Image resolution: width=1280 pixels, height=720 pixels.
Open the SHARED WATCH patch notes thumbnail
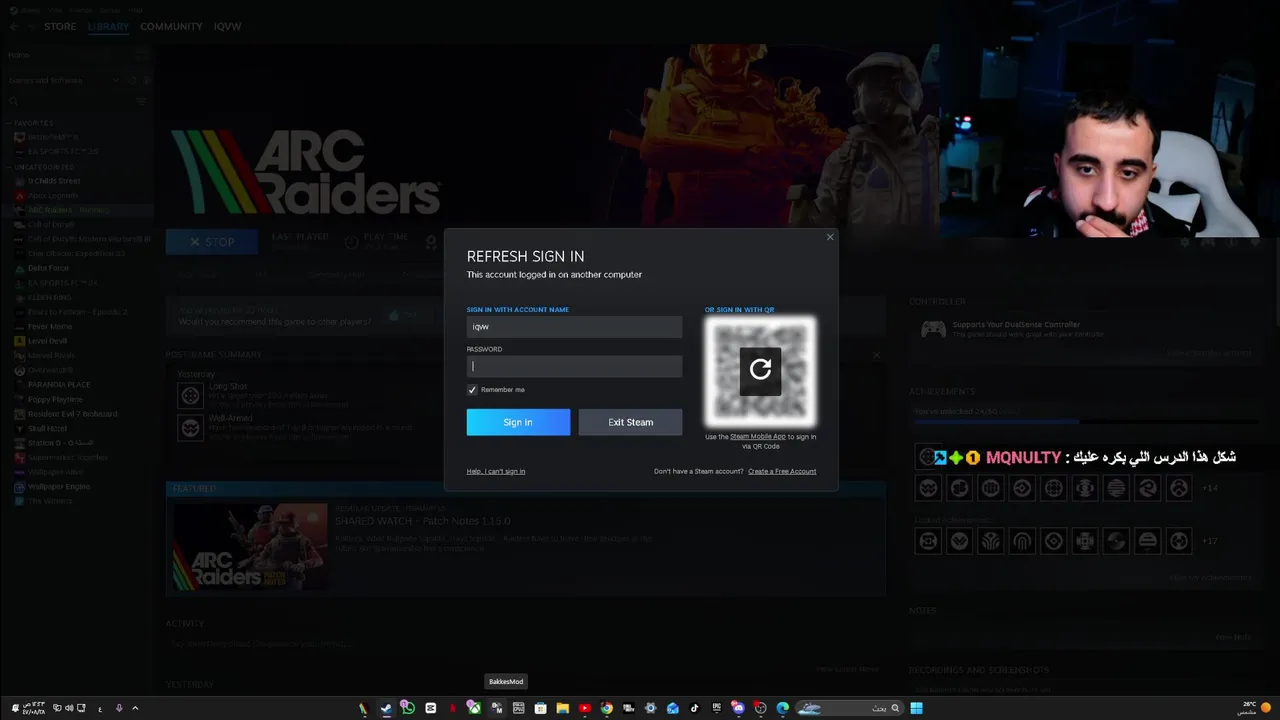click(249, 546)
